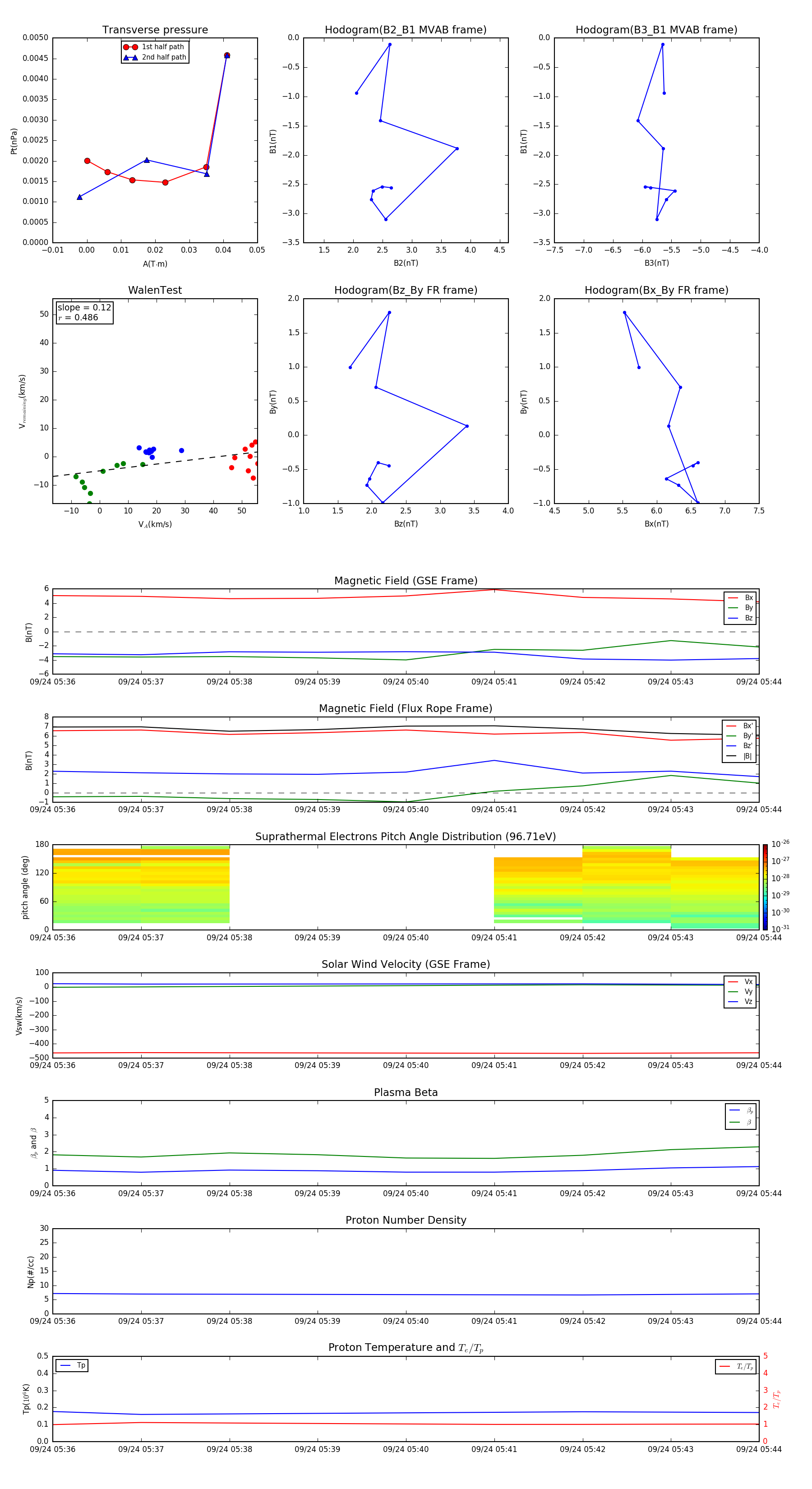Click the 'Plasma Beta' panel title

[406, 1092]
